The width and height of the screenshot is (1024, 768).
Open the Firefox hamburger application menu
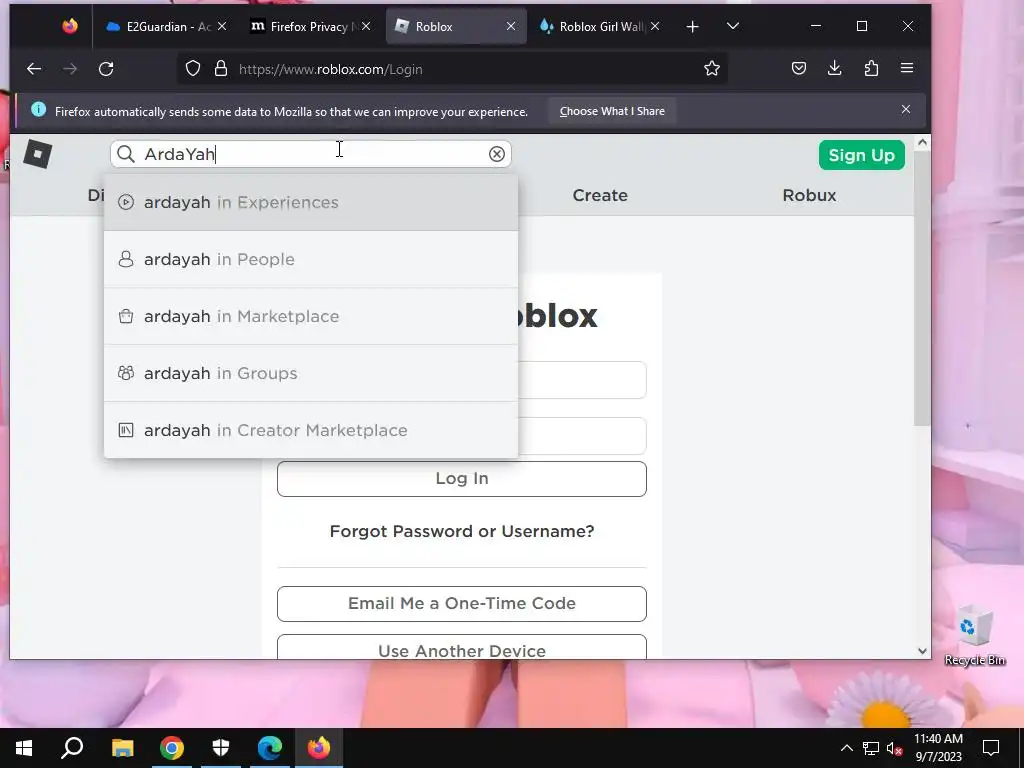pyautogui.click(x=907, y=68)
